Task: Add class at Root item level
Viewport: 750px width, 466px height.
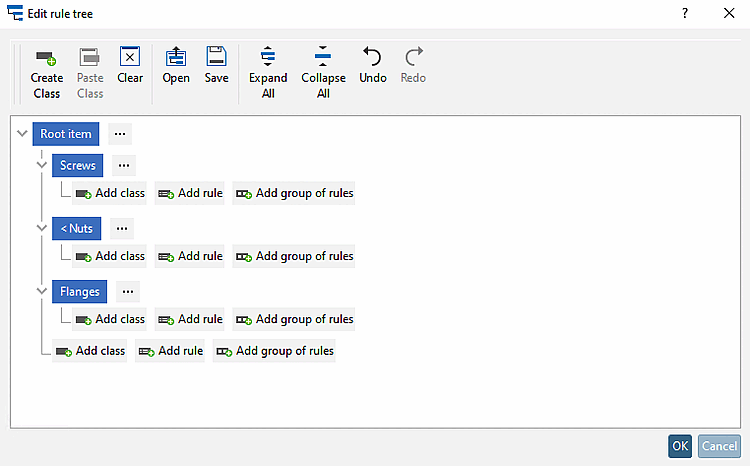Action: tap(90, 351)
